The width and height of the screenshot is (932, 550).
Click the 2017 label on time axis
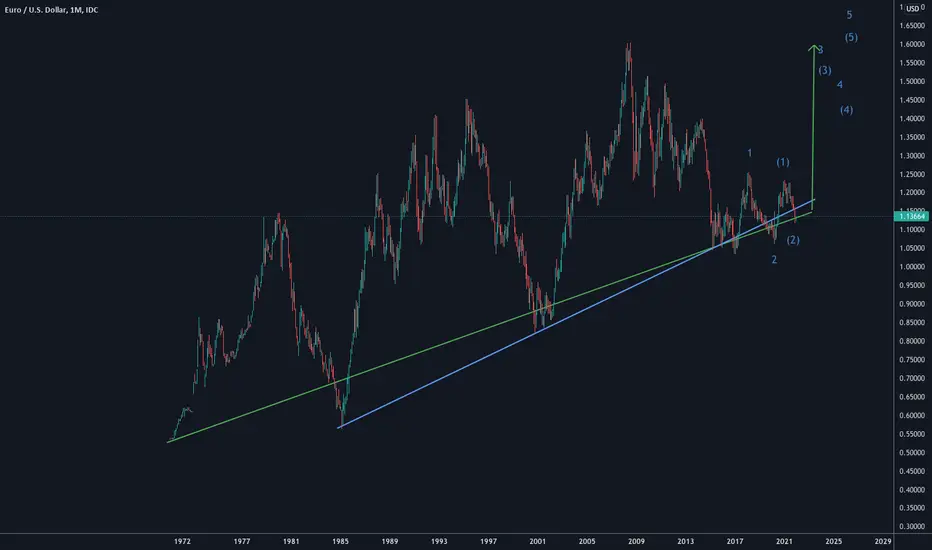(x=735, y=541)
